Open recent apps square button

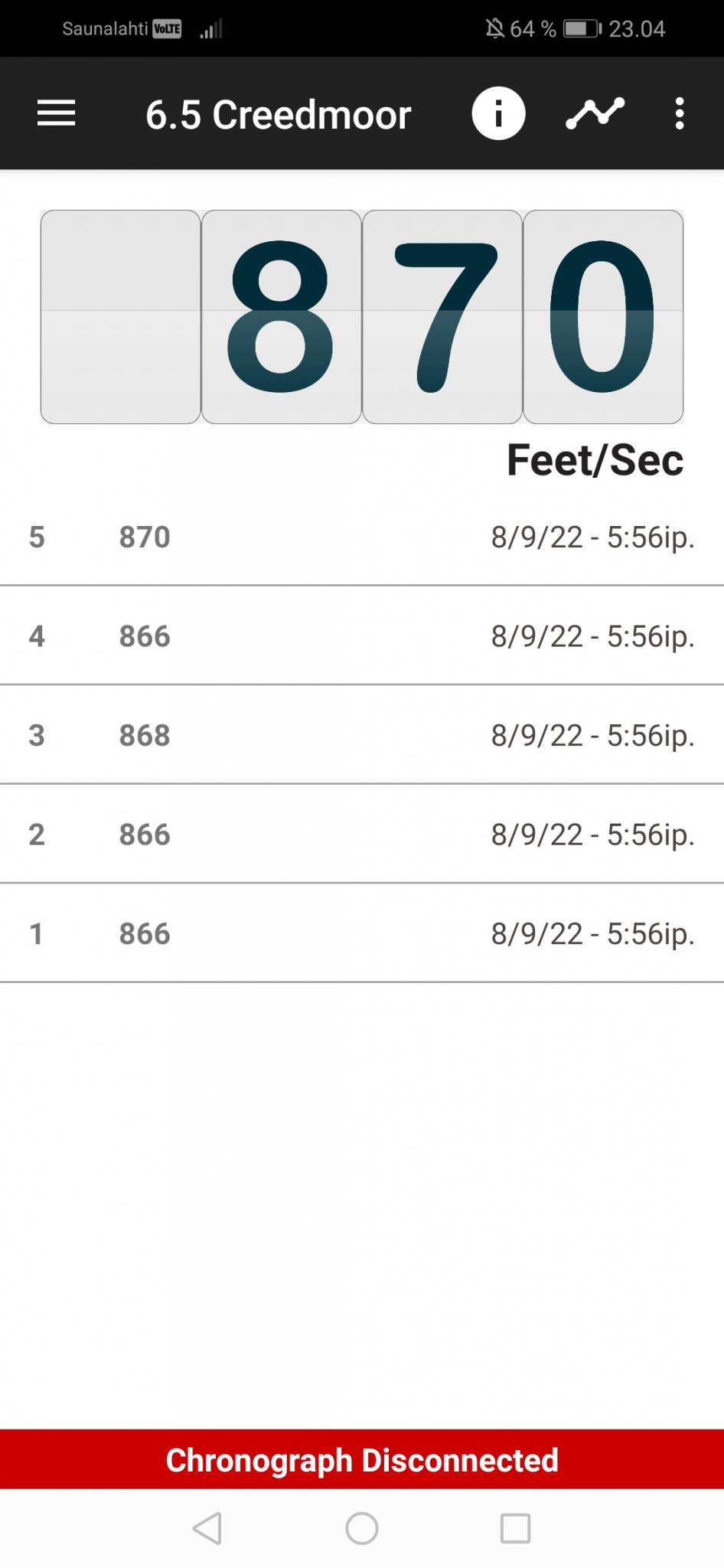tap(515, 1528)
